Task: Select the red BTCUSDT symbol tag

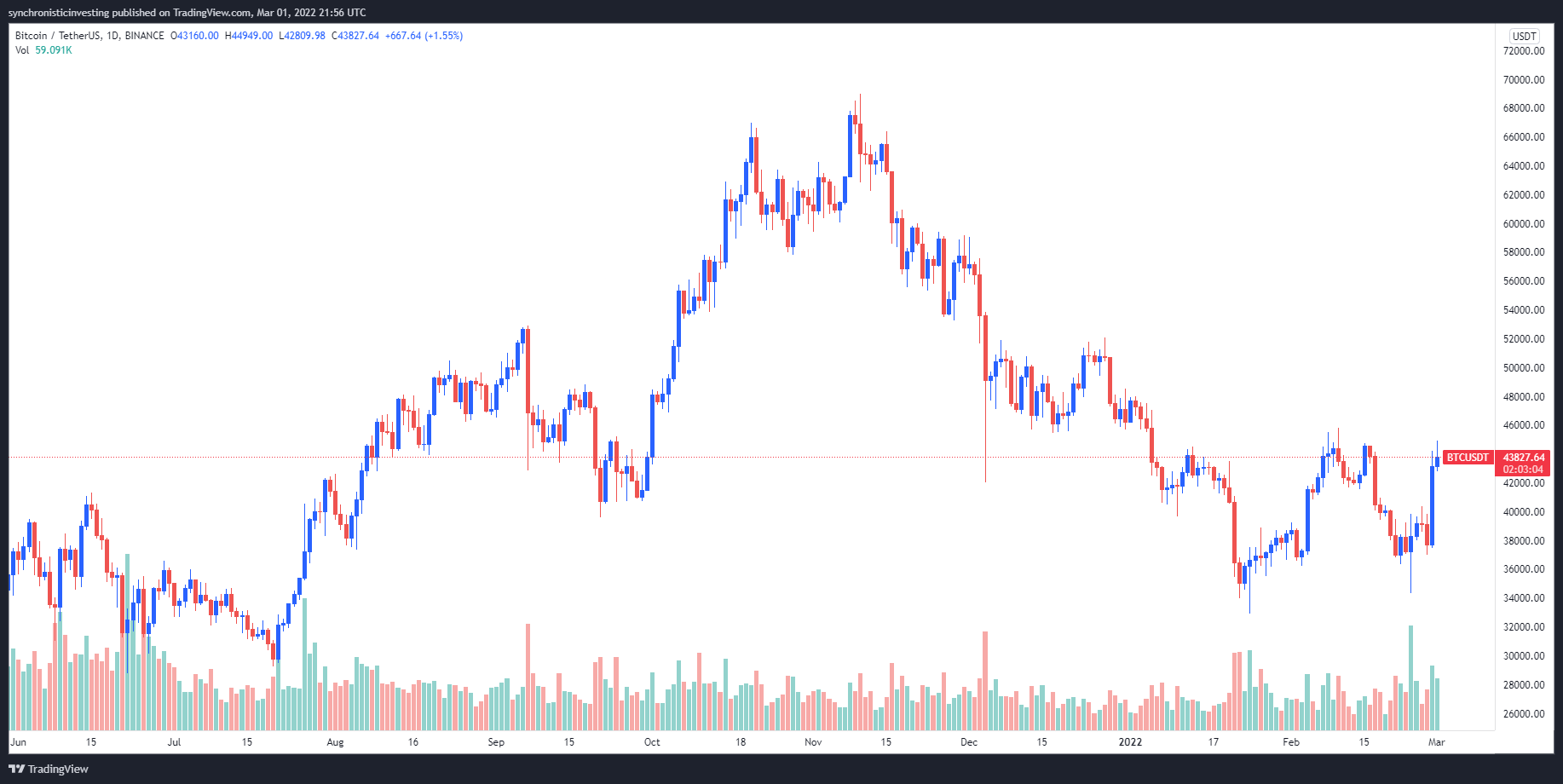Action: pyautogui.click(x=1468, y=458)
